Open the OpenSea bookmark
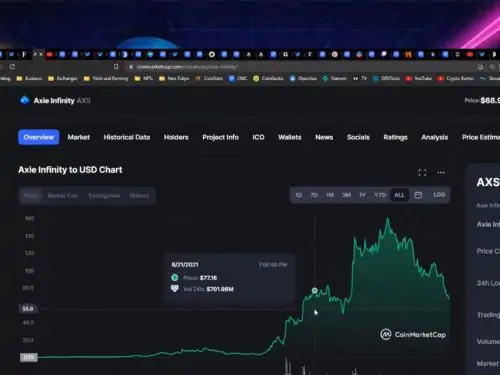 point(303,78)
